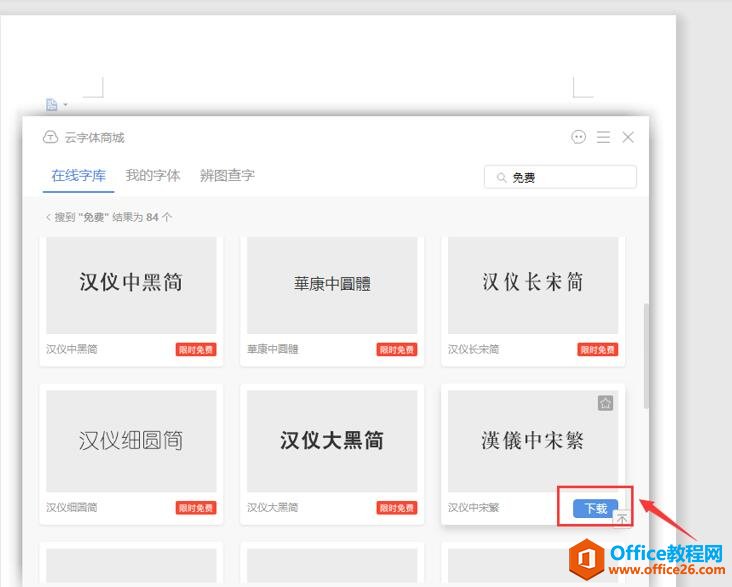
Task: Click 限时免费 badge for 汉仪长宋简
Action: pyautogui.click(x=598, y=349)
